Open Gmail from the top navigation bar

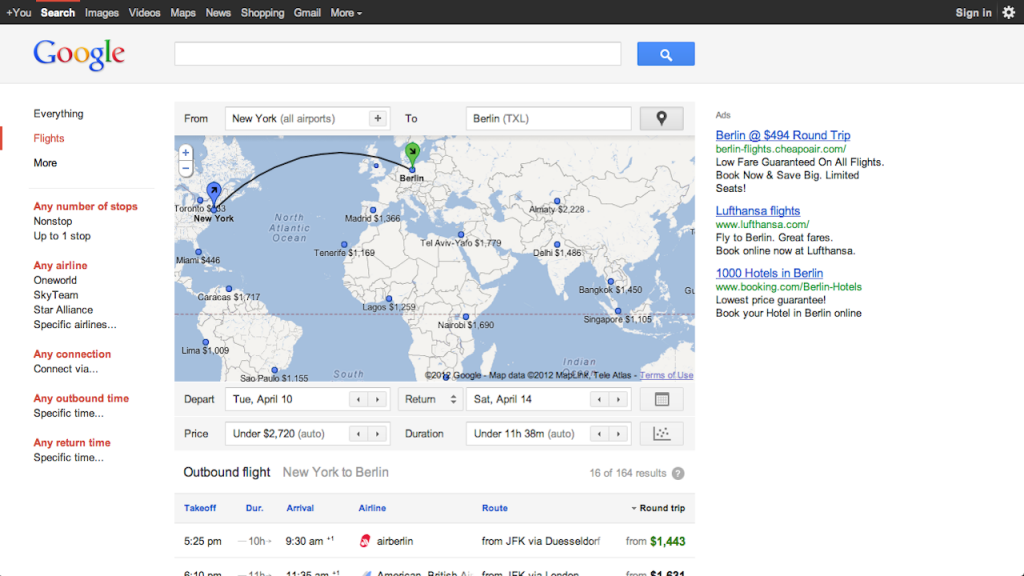[x=307, y=13]
